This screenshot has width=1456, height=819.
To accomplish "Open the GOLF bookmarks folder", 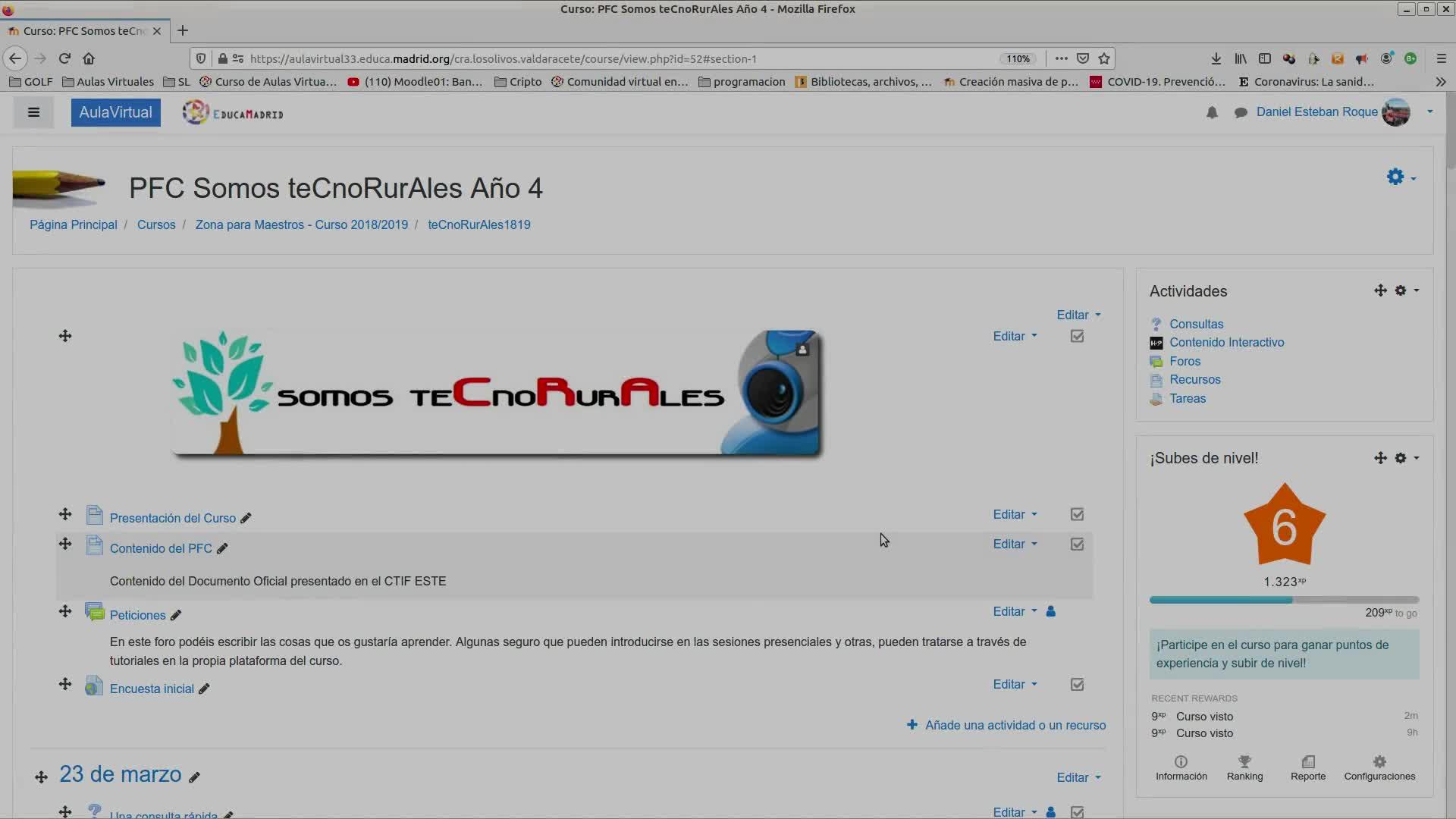I will (30, 81).
